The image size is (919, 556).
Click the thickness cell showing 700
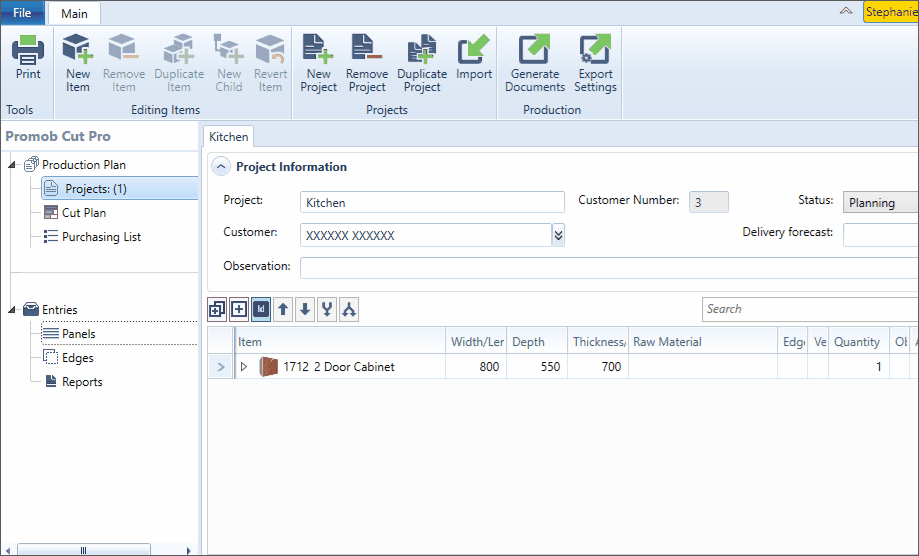point(598,367)
